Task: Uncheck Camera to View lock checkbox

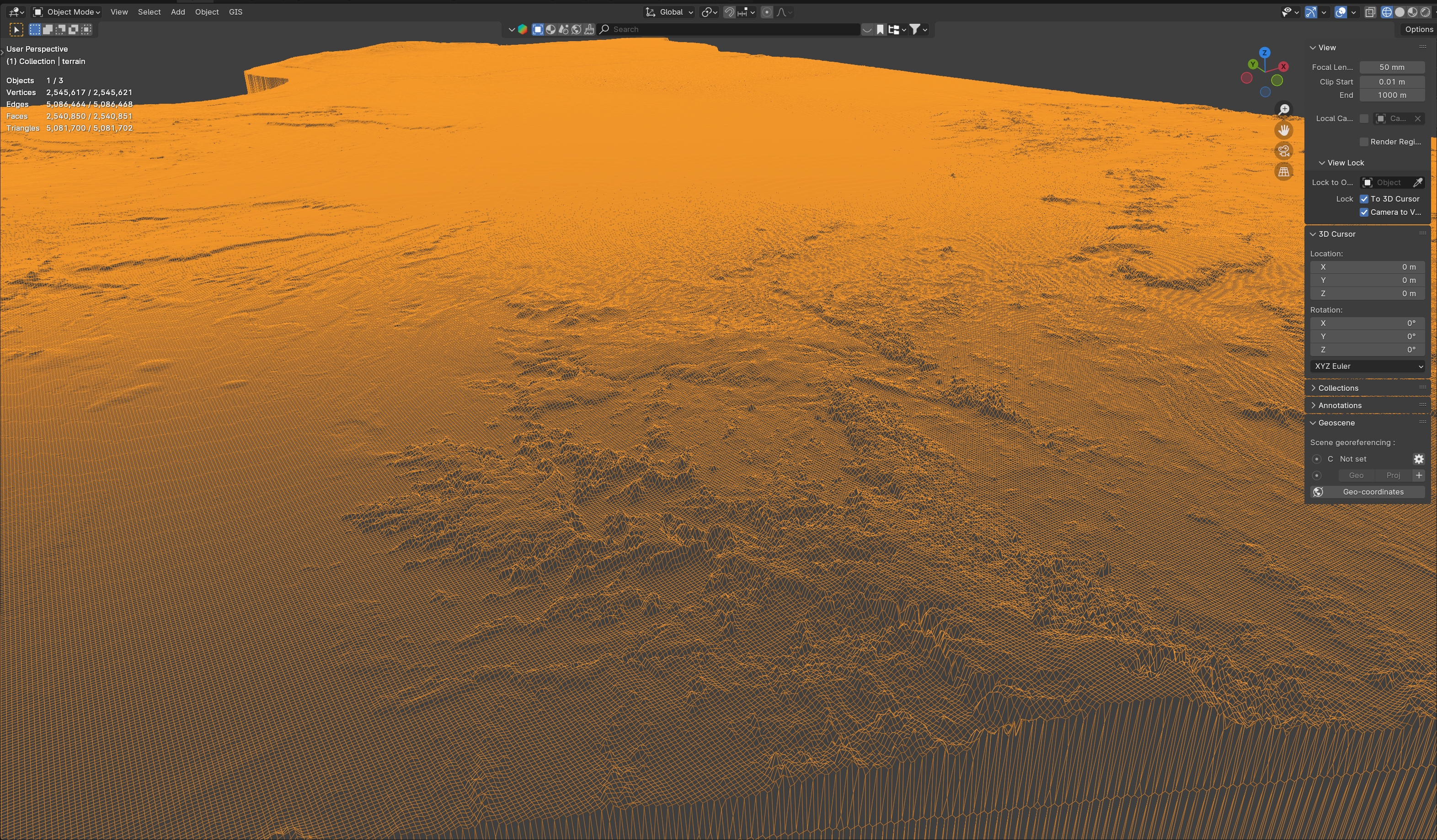Action: coord(1364,212)
